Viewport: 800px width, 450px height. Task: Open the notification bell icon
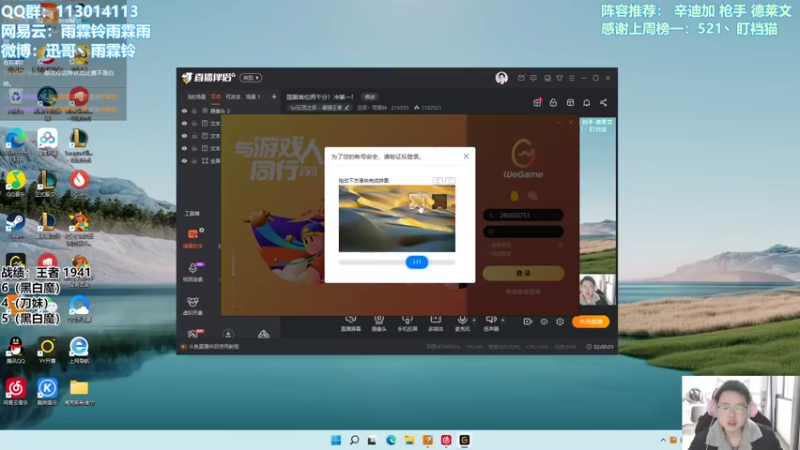587,103
